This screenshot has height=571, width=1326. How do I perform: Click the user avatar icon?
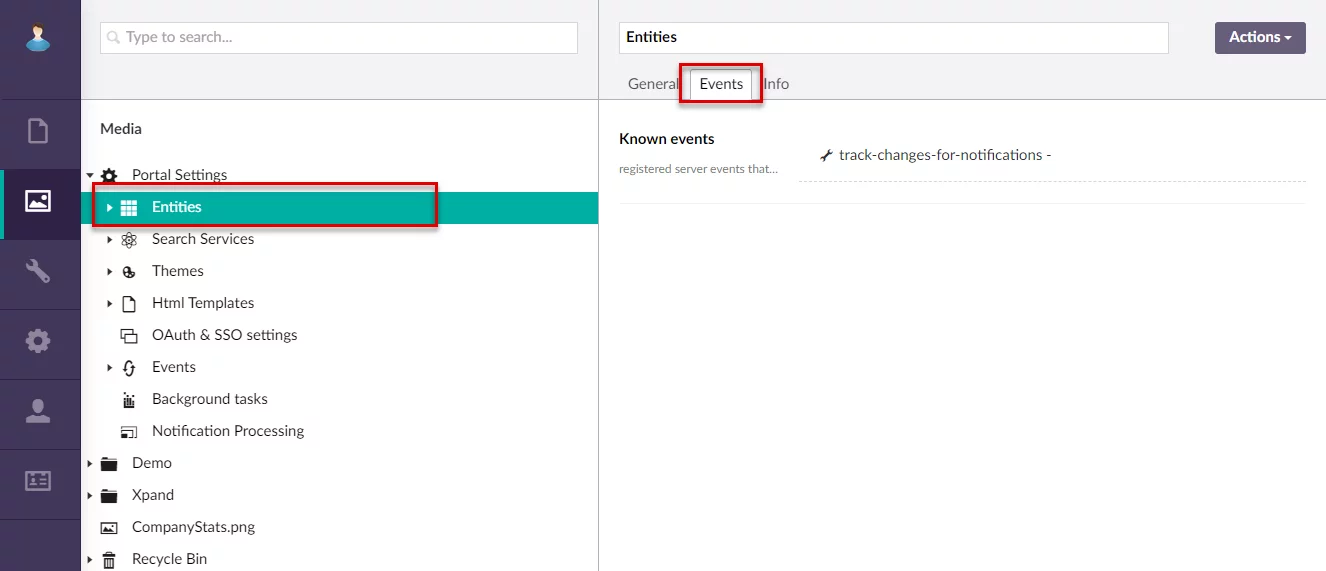click(x=38, y=37)
